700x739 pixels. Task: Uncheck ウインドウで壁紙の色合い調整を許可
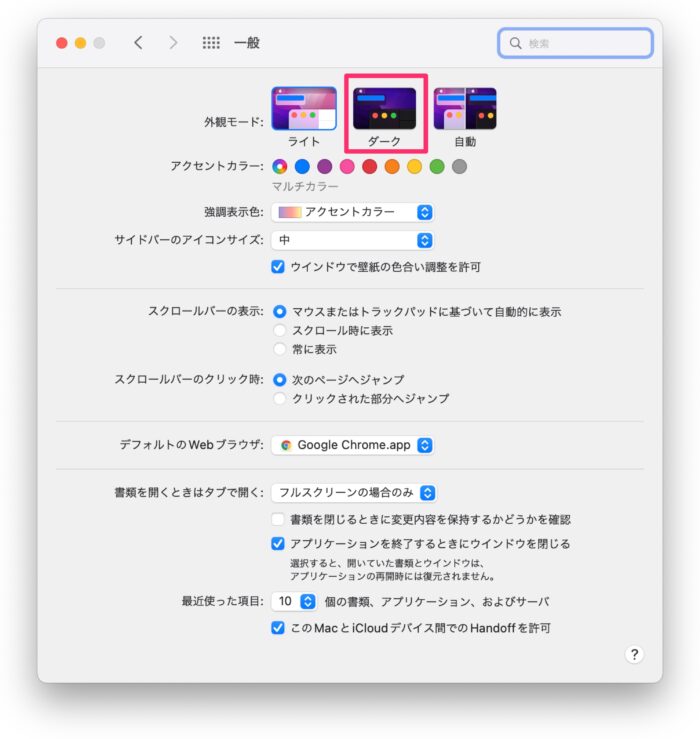click(x=279, y=267)
